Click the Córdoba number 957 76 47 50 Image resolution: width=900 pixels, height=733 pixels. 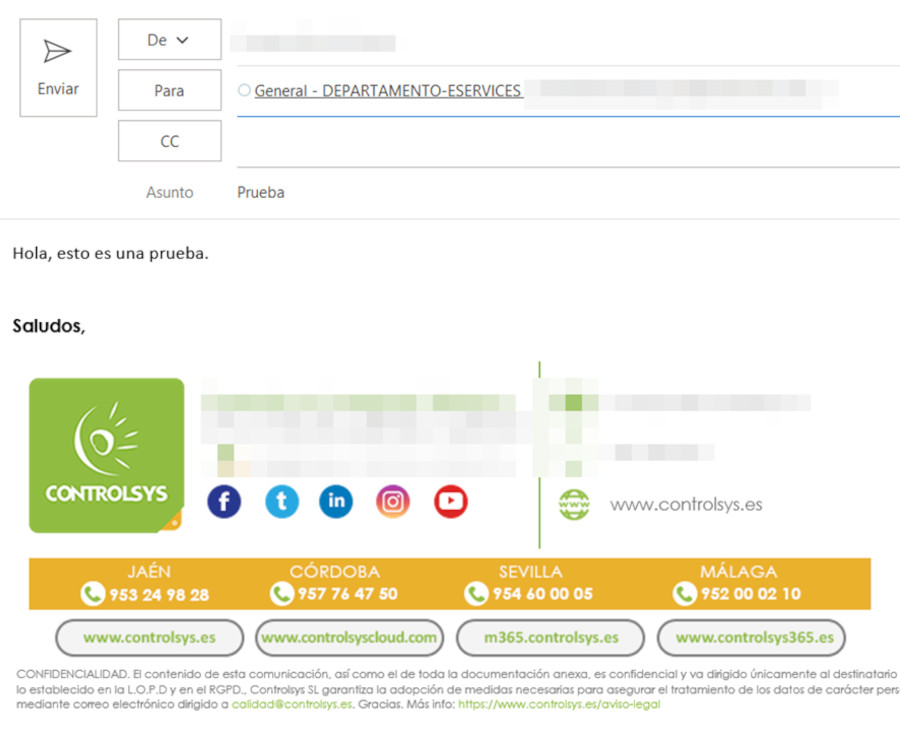347,594
